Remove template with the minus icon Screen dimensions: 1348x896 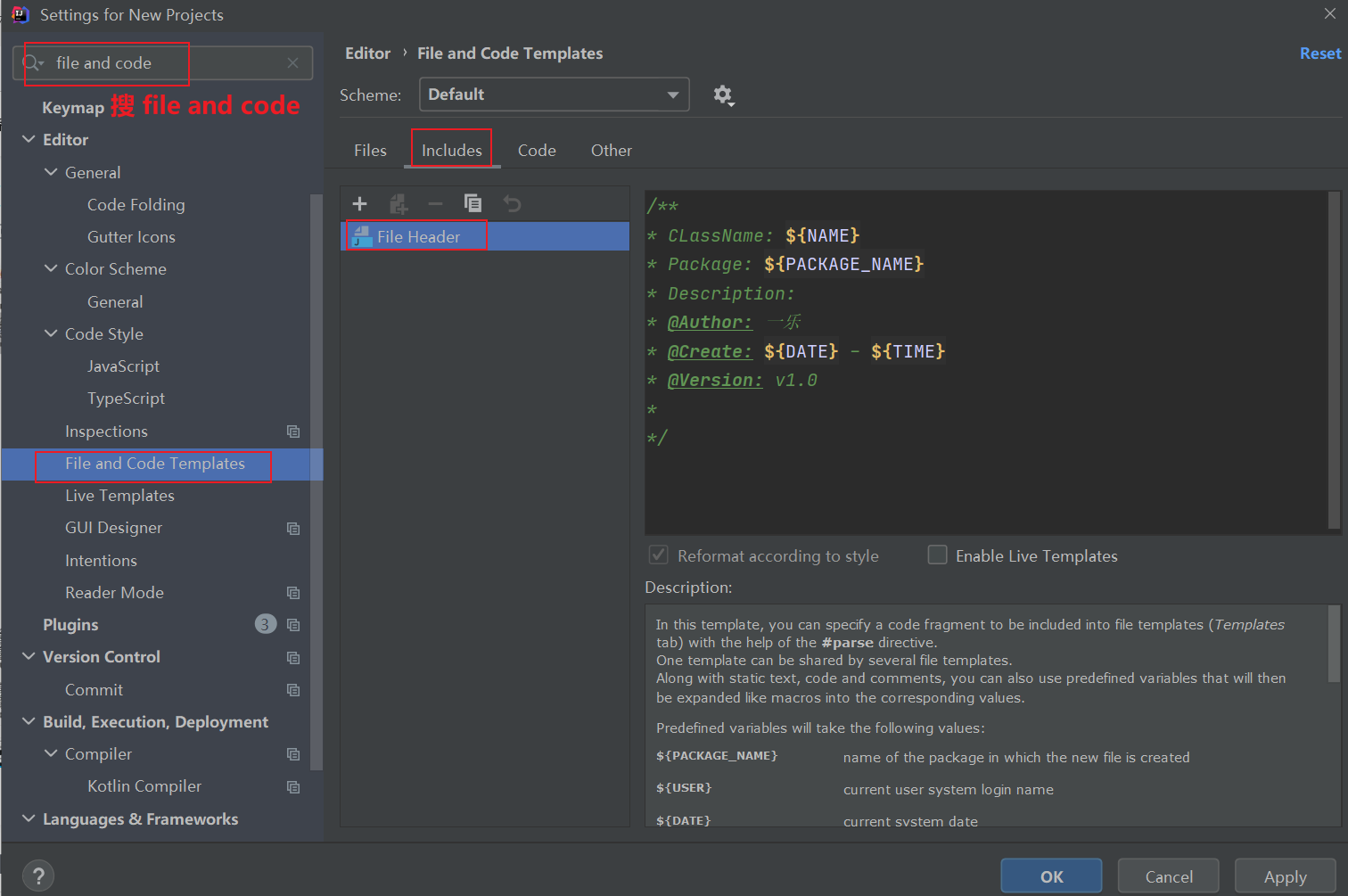(x=435, y=203)
